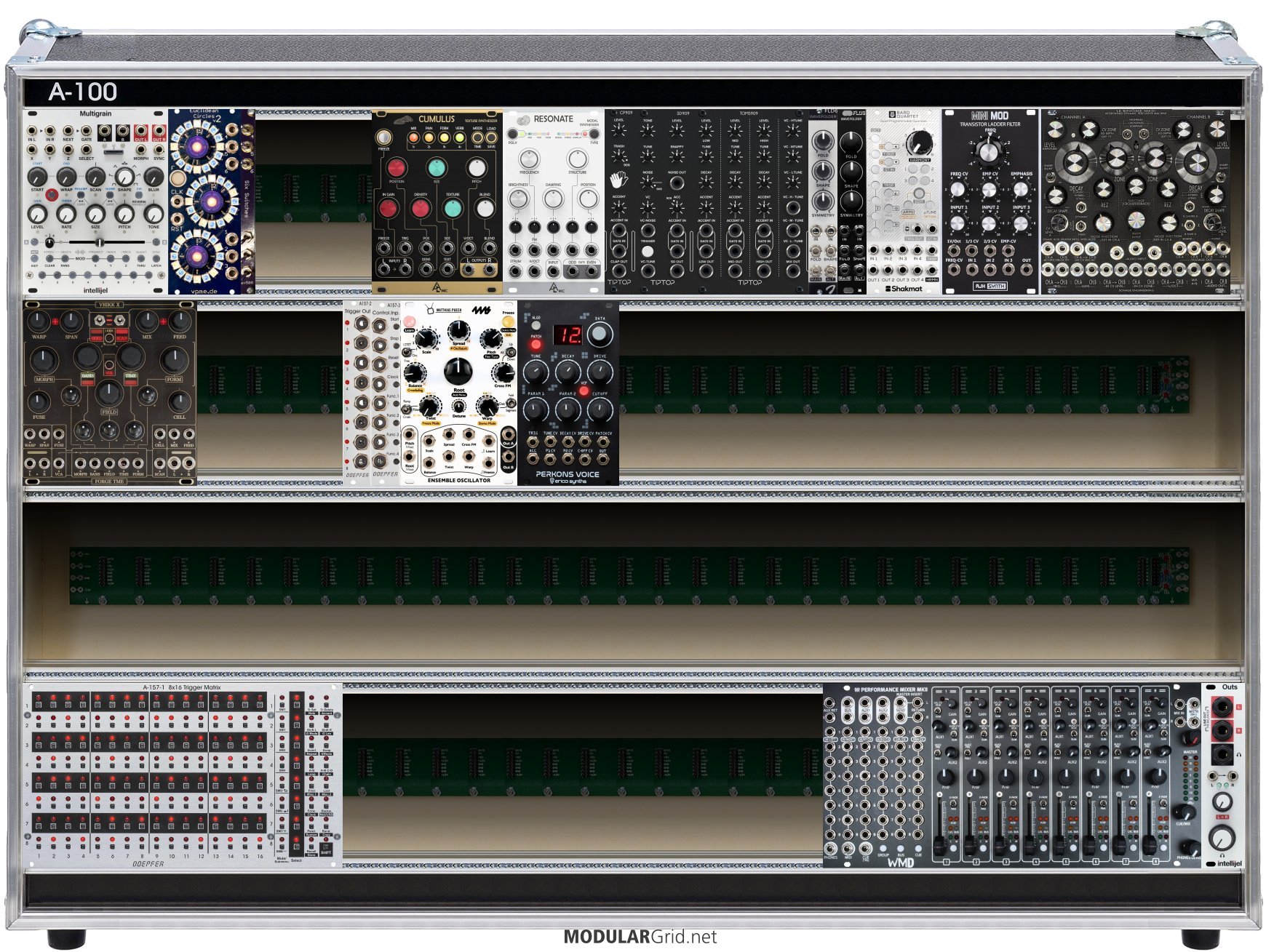Turn the FREQ knob on Mini Mod
Viewport: 1282px width, 952px height.
pyautogui.click(x=990, y=151)
